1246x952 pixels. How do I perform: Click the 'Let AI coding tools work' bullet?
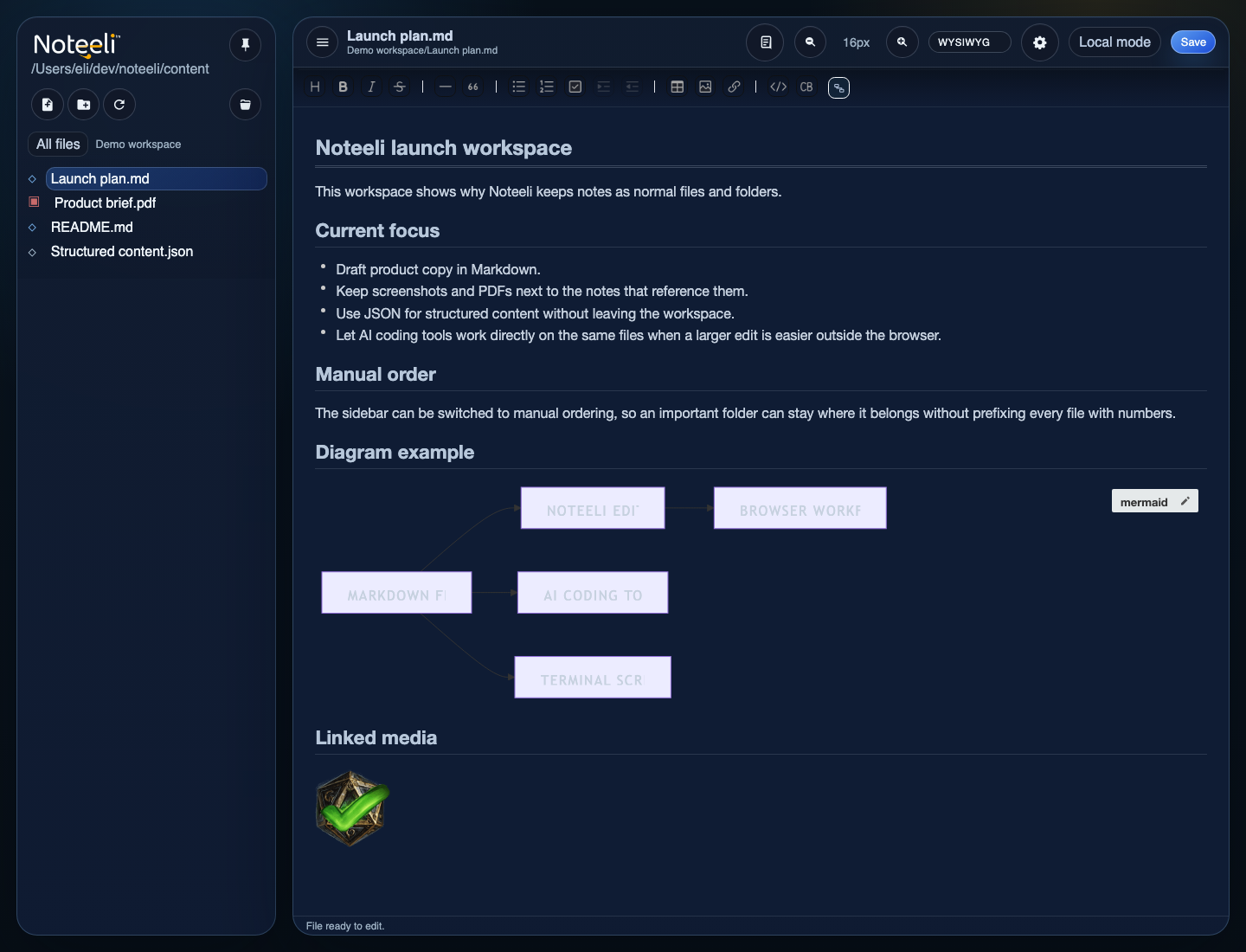point(639,335)
